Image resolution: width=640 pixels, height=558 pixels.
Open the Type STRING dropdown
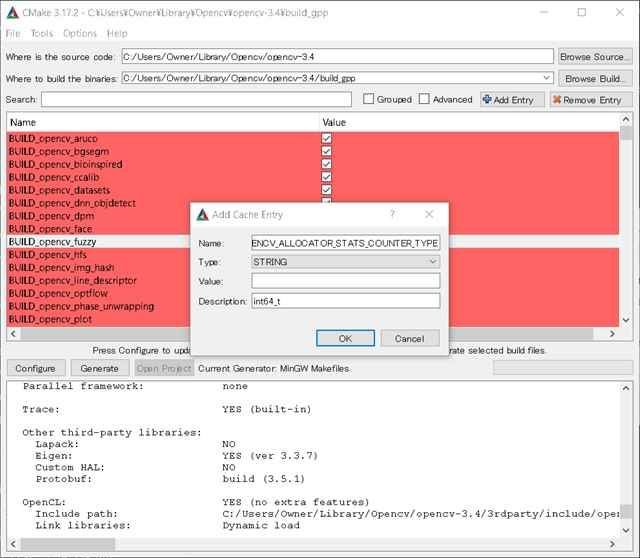(x=345, y=262)
